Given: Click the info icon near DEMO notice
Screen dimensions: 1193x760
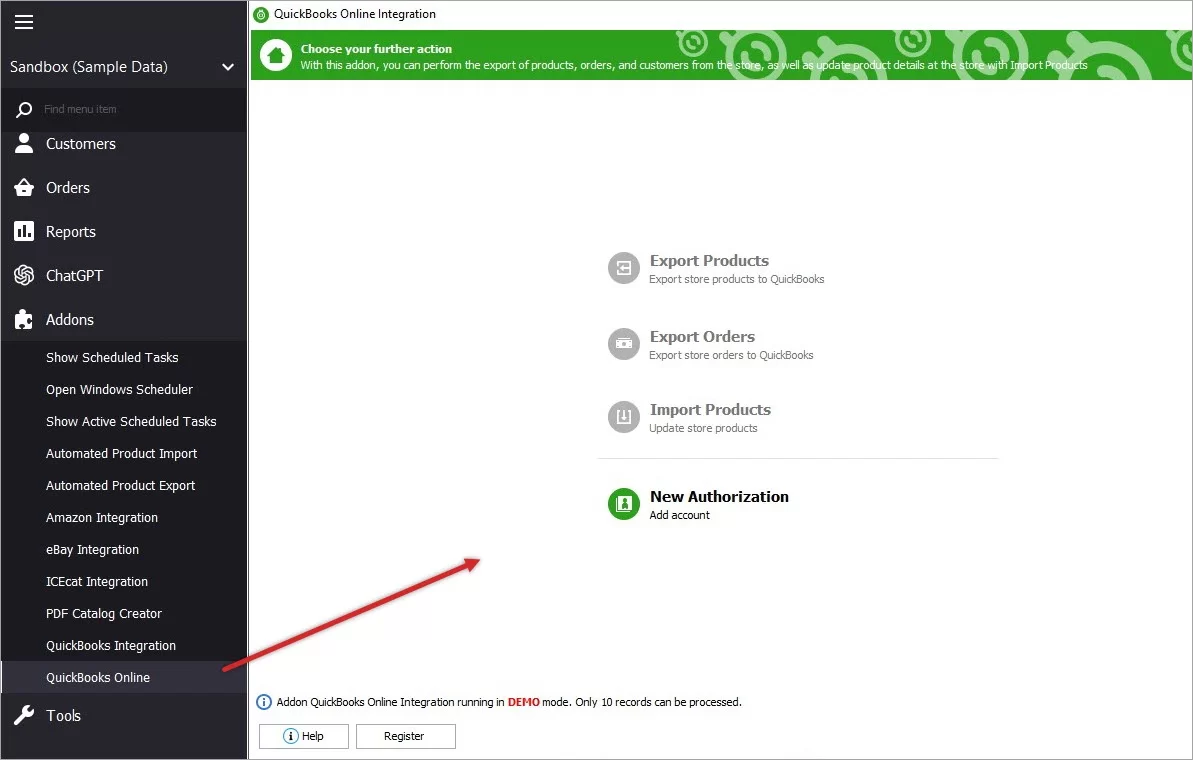Looking at the screenshot, I should click(x=264, y=702).
